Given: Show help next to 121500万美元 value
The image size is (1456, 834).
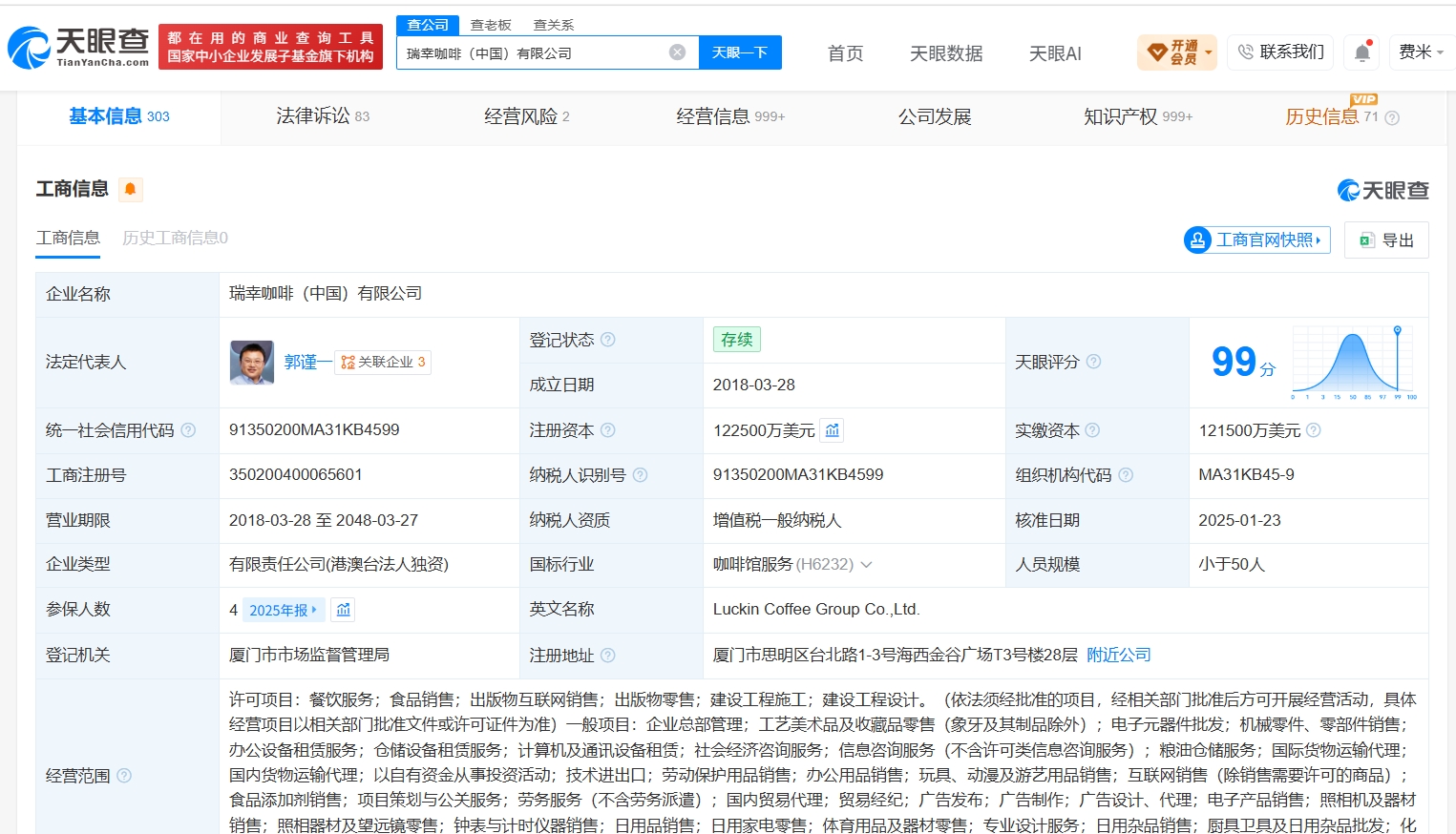Looking at the screenshot, I should tap(1314, 430).
